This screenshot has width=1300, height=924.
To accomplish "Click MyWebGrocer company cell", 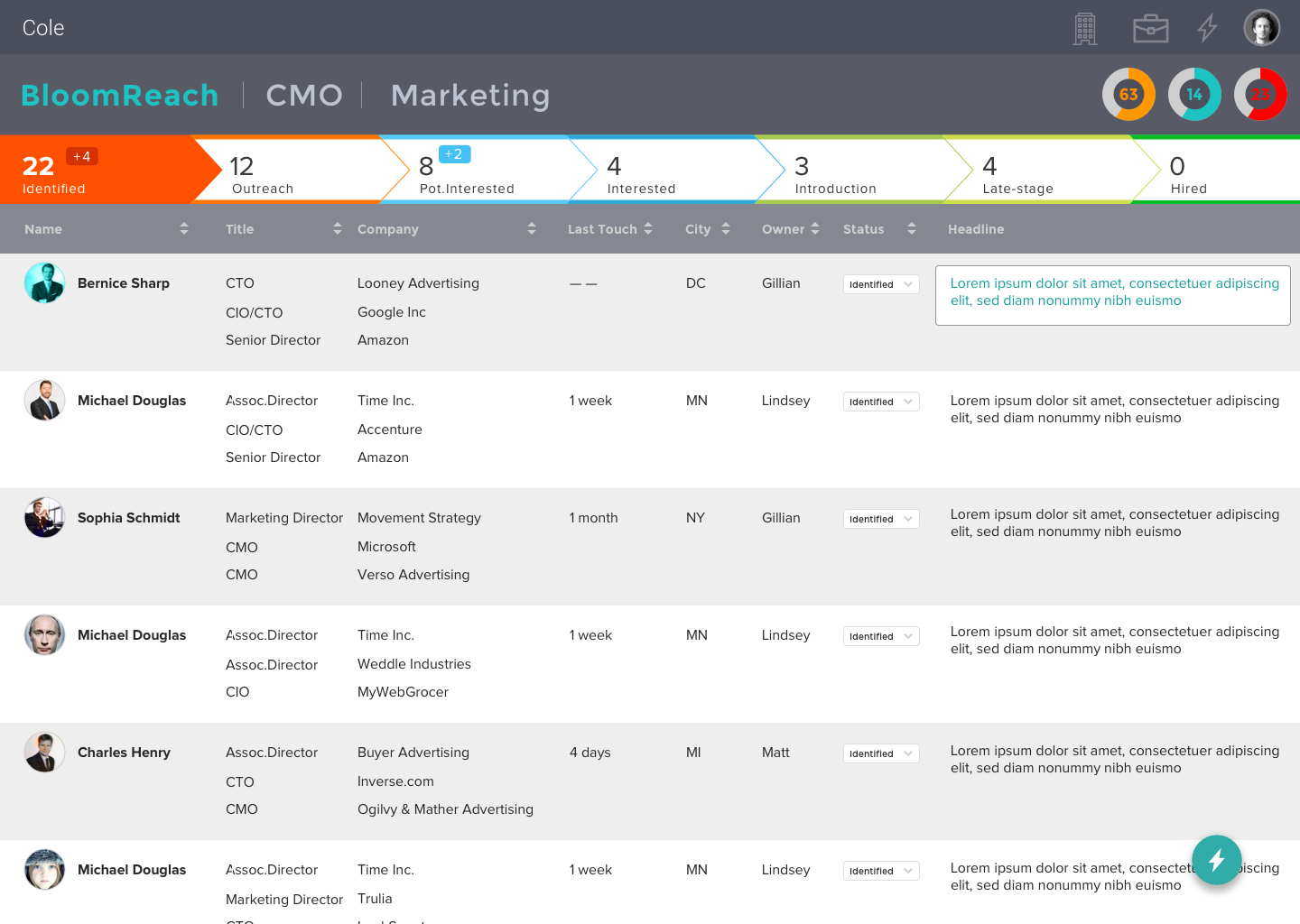I will tap(403, 692).
